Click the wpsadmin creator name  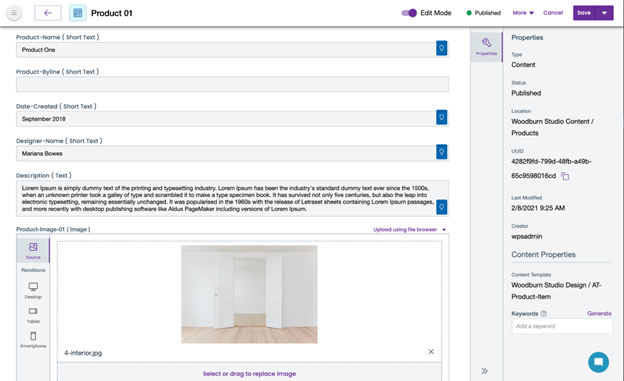click(x=526, y=236)
